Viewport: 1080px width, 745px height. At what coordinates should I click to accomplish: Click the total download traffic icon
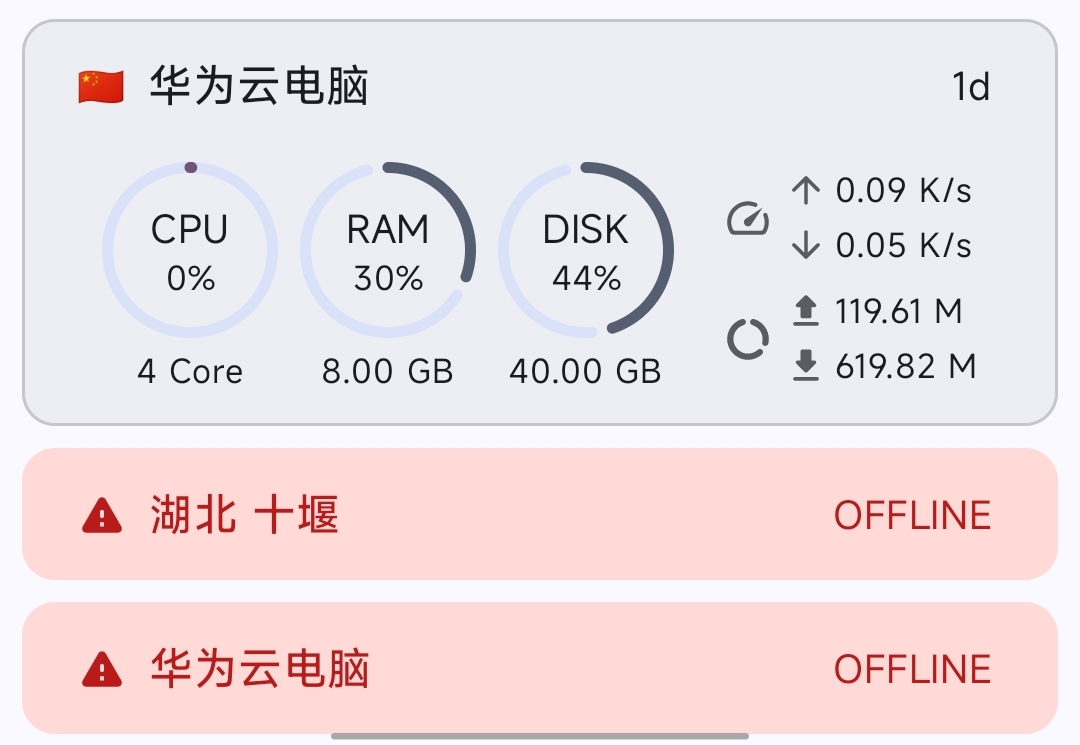[805, 367]
